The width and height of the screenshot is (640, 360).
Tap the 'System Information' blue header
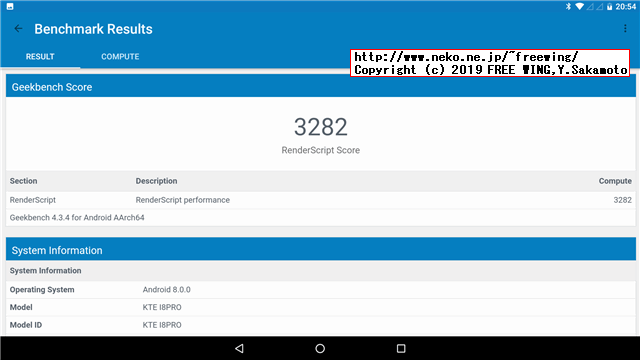[x=321, y=250]
